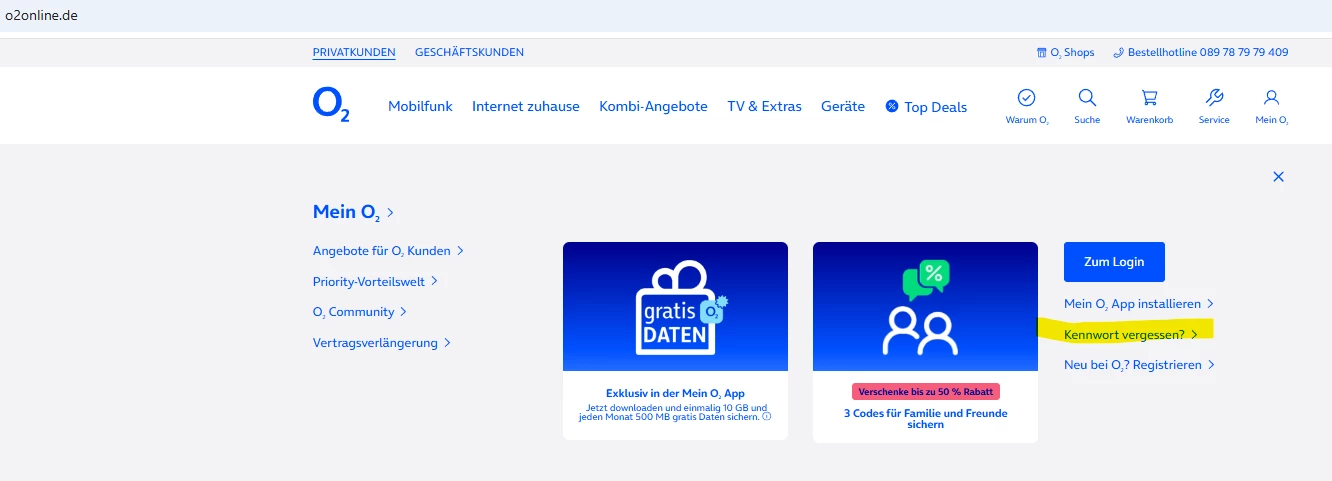Click the info icon under gratis Daten text
1332x481 pixels.
767,417
